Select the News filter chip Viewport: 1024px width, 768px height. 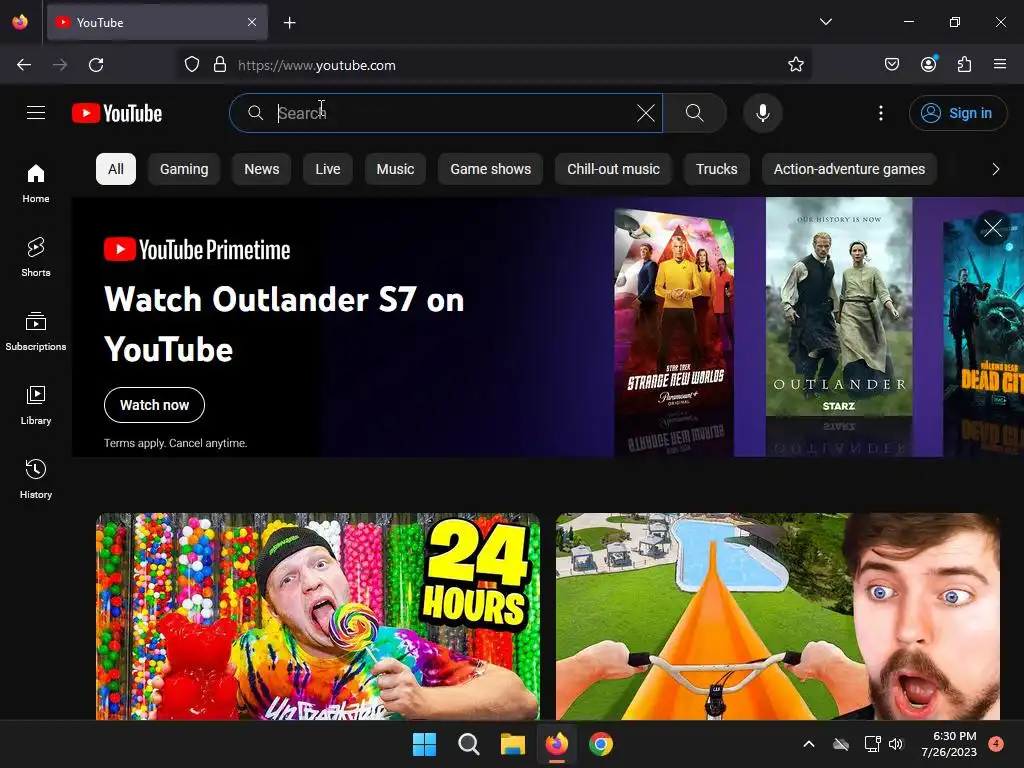click(x=262, y=169)
